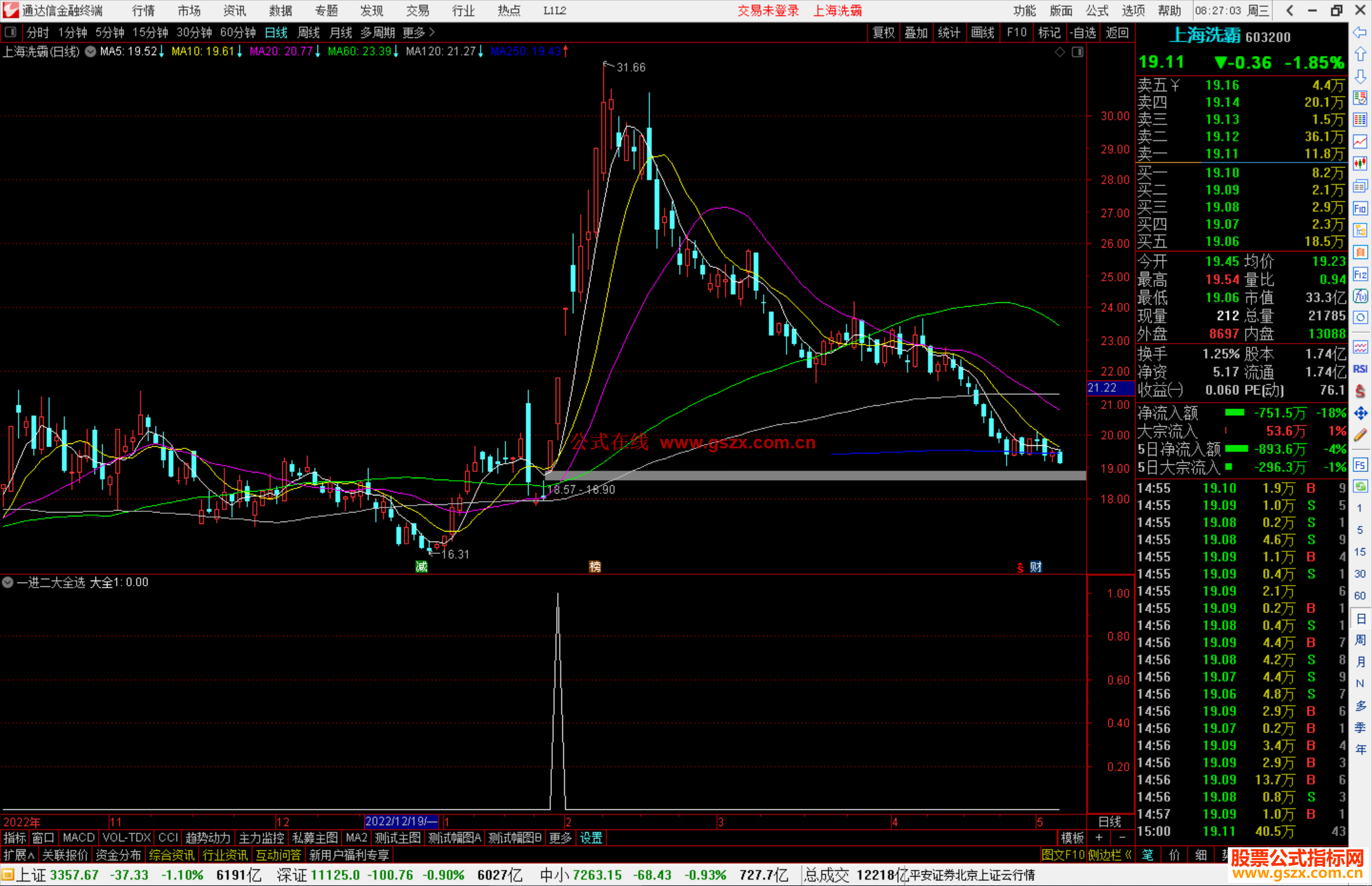Open the 更多 indicators list in bottom toolbar

560,838
